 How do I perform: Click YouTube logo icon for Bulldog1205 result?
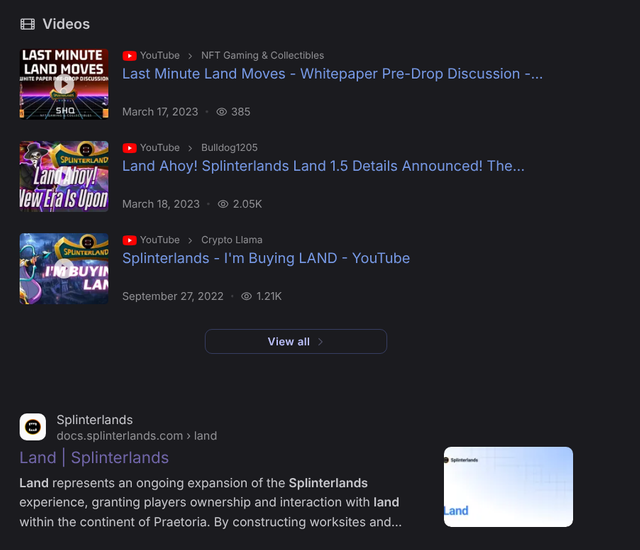pyautogui.click(x=129, y=148)
